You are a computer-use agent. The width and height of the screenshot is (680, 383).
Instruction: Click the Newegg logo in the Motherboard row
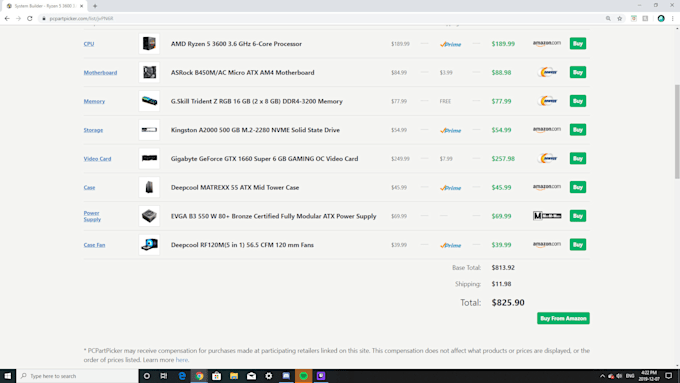[547, 72]
